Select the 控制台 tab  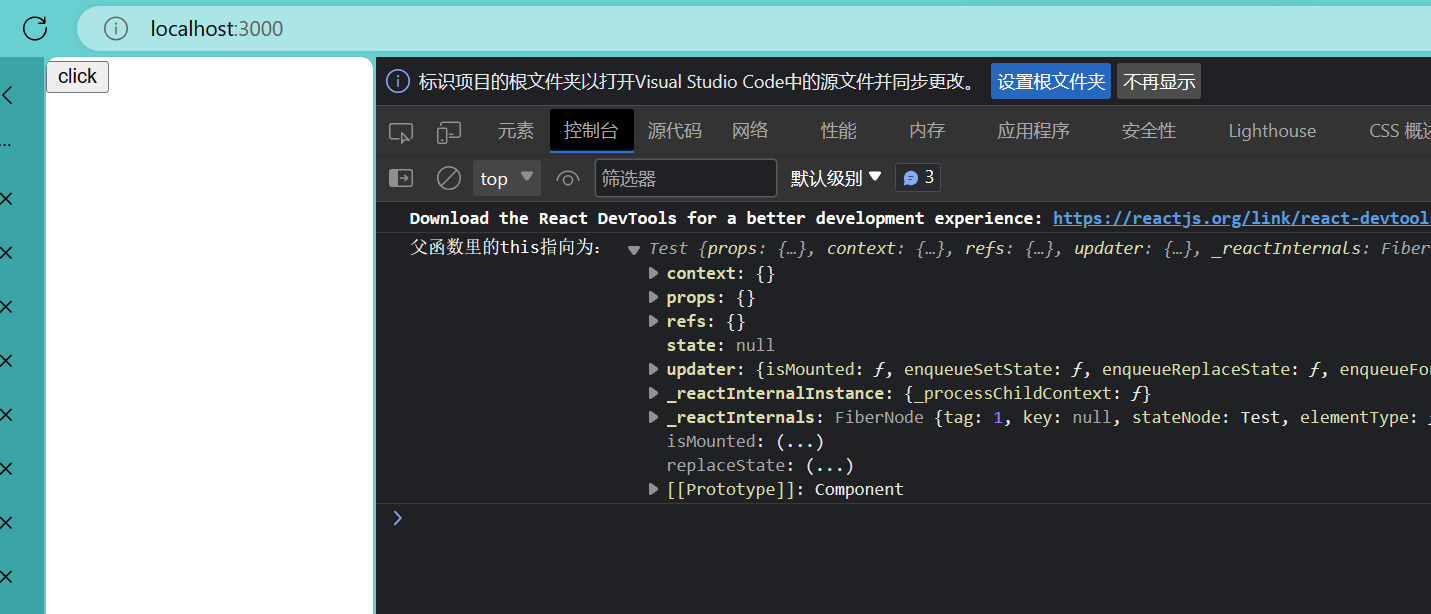point(591,131)
